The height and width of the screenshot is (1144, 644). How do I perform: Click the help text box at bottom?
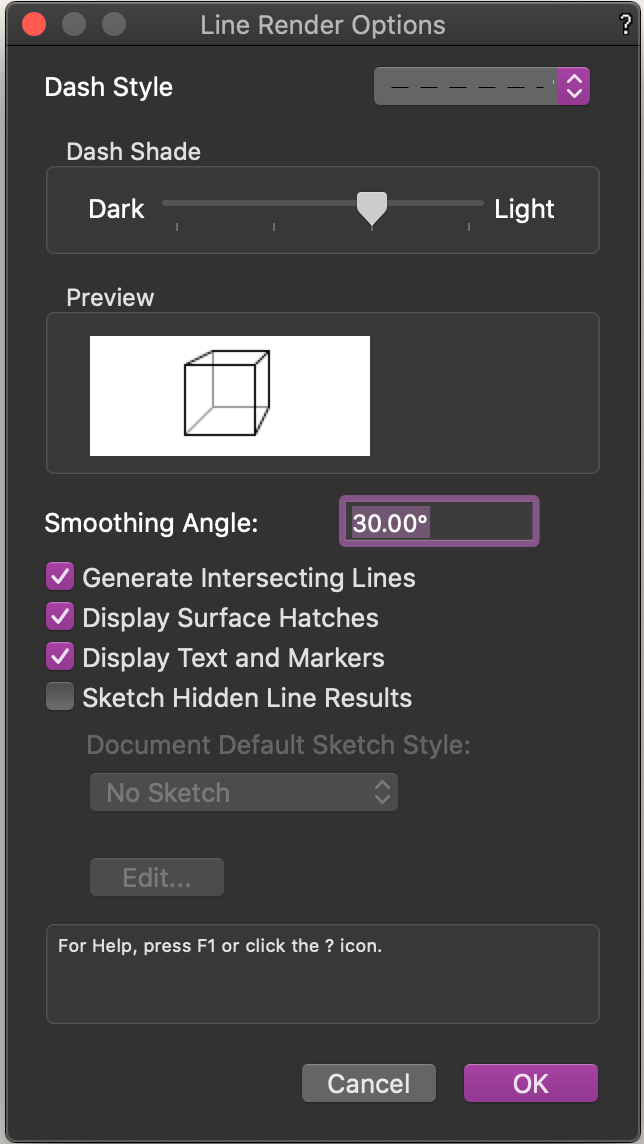(322, 973)
